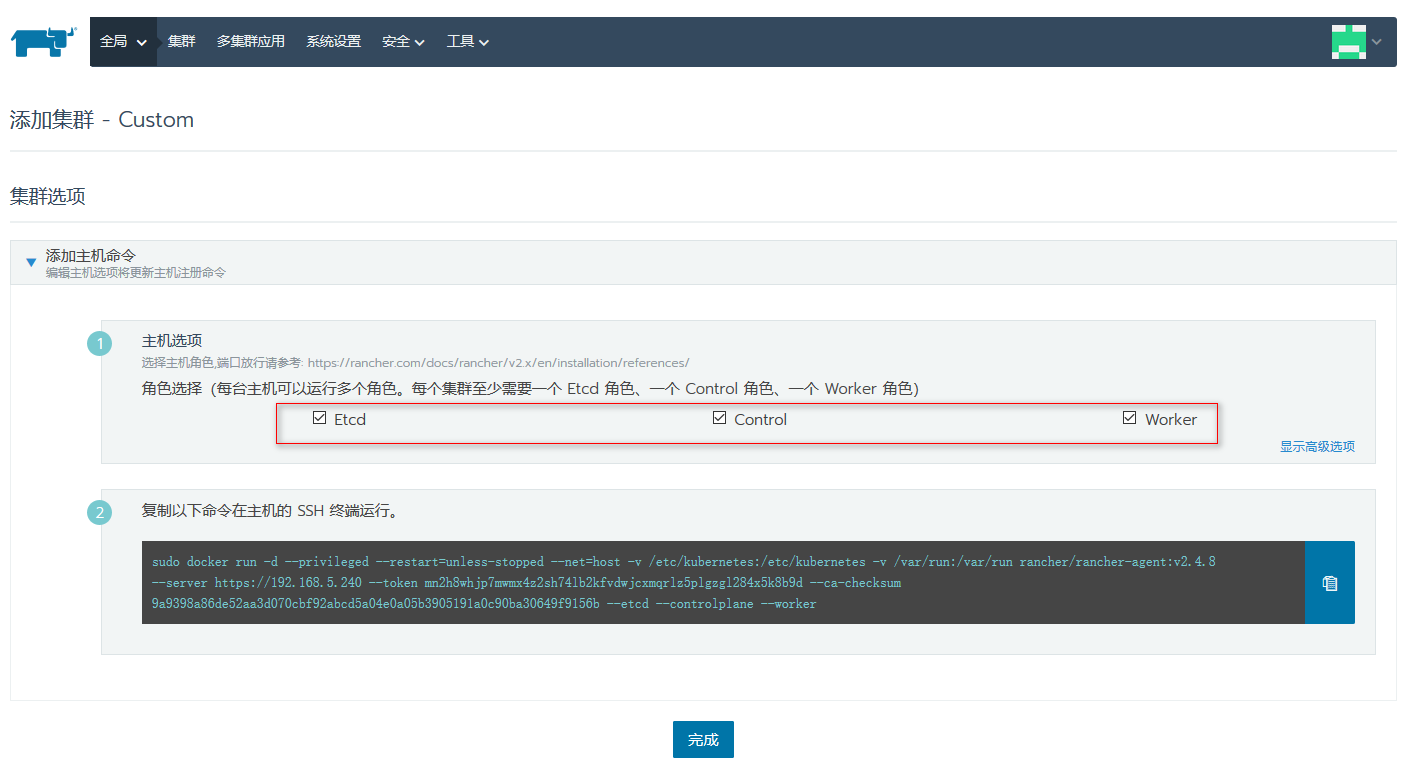The width and height of the screenshot is (1409, 768).
Task: Uncheck the Worker role checkbox
Action: 1130,418
